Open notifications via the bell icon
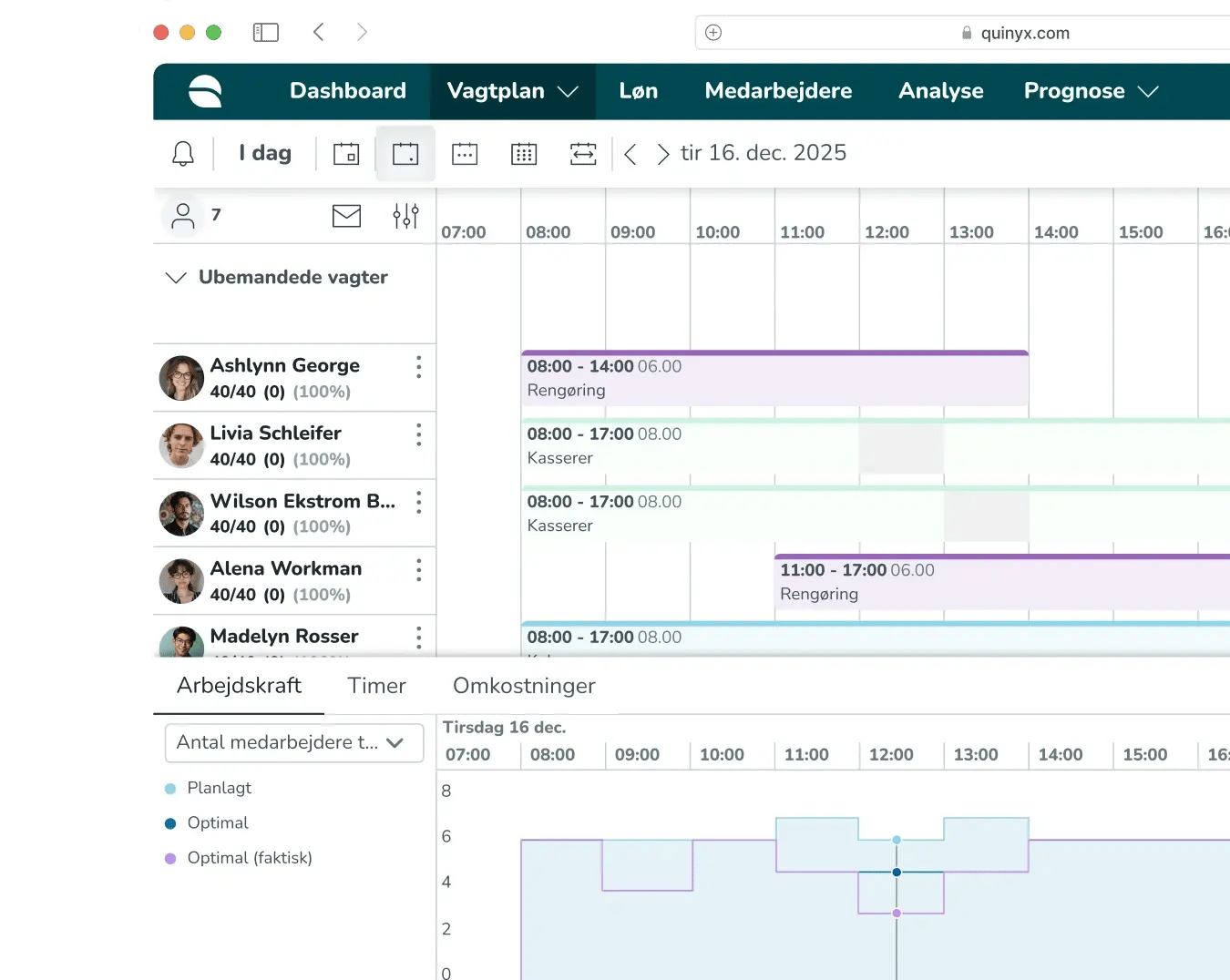 tap(183, 153)
